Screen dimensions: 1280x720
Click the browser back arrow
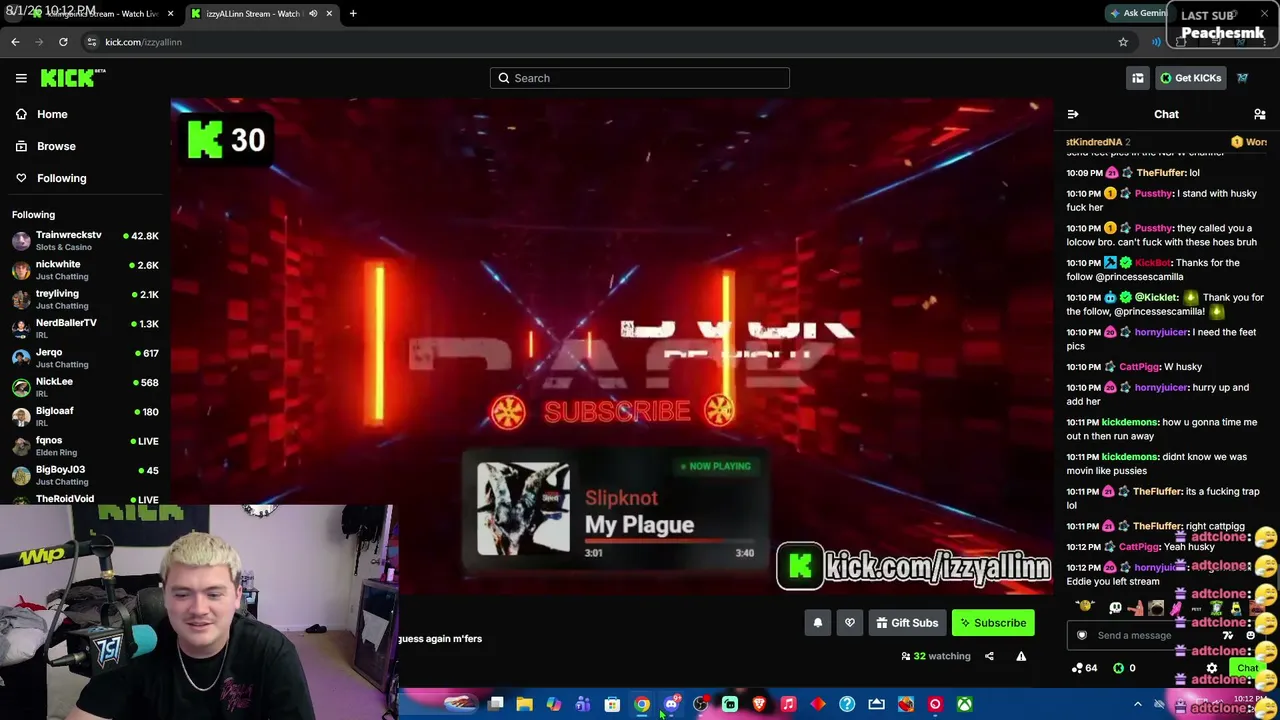tap(15, 42)
